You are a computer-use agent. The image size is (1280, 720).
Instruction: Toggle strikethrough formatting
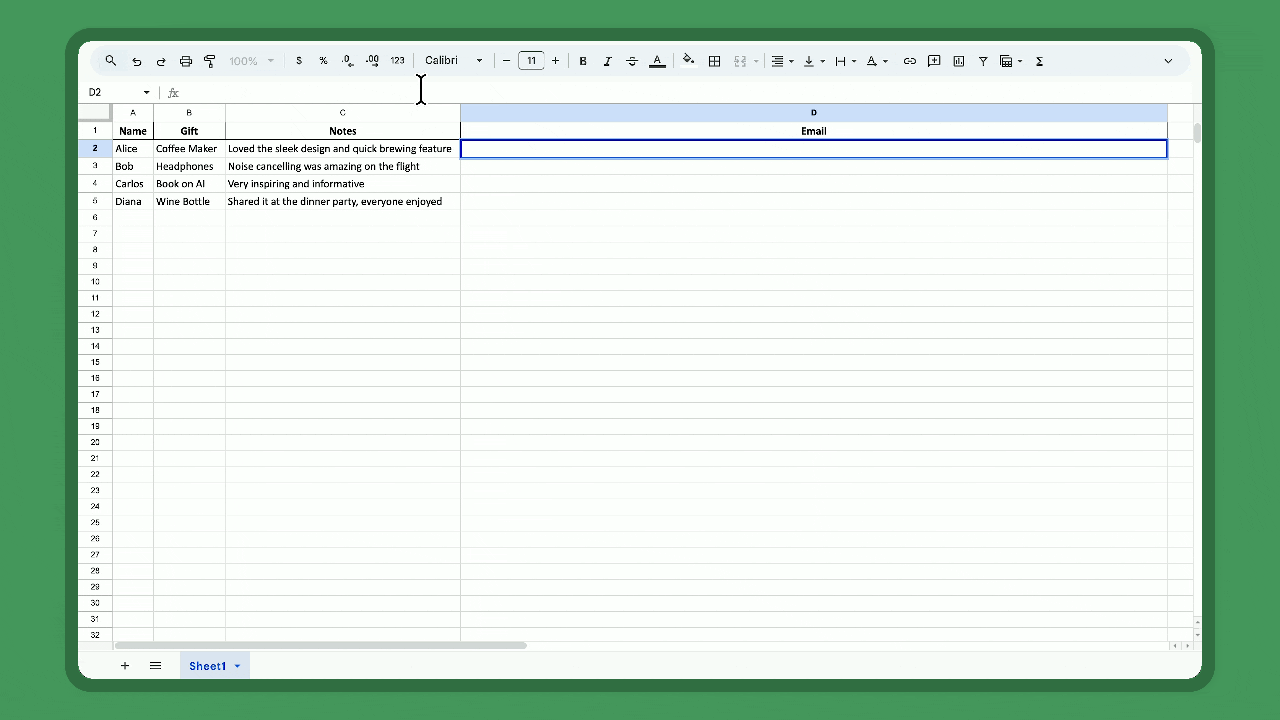tap(632, 61)
